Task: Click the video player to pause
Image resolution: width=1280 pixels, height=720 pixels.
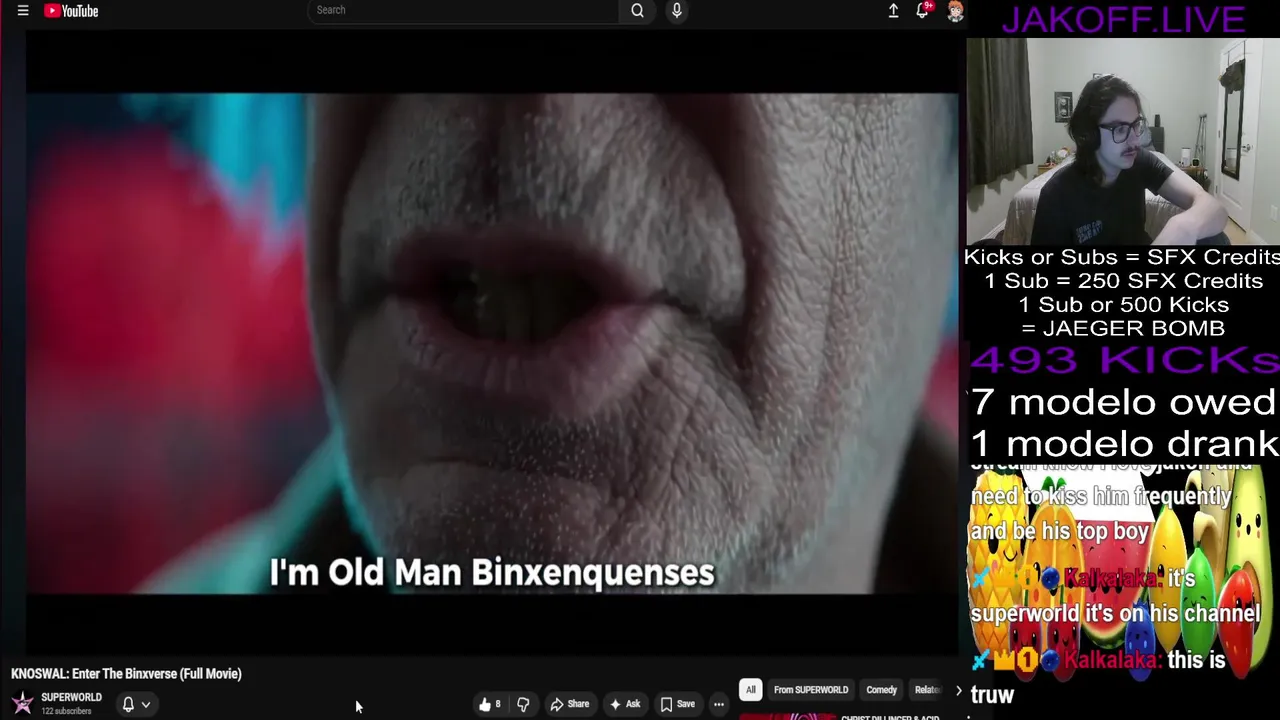Action: [x=492, y=343]
